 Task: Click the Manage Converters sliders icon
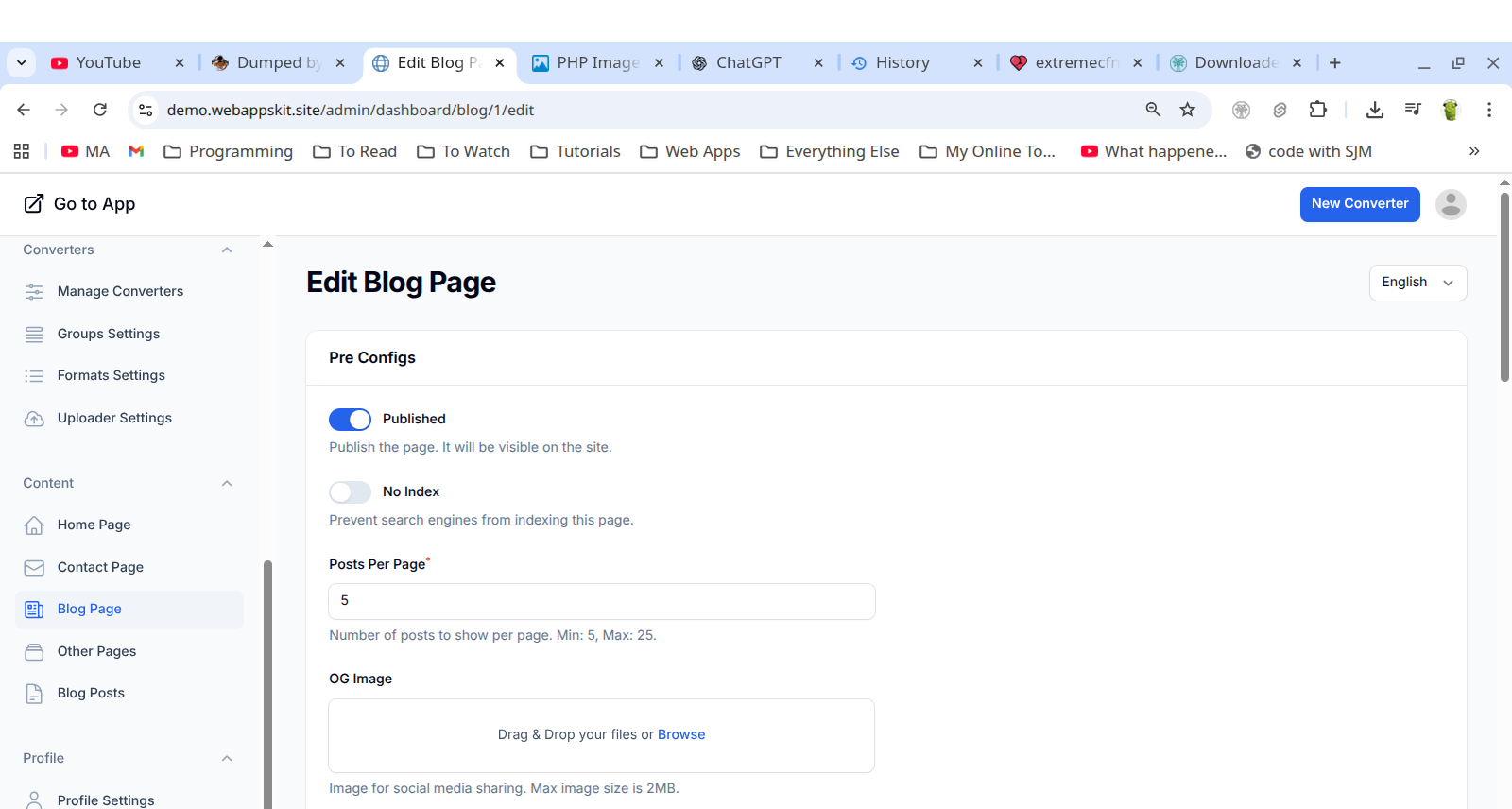[x=34, y=292]
